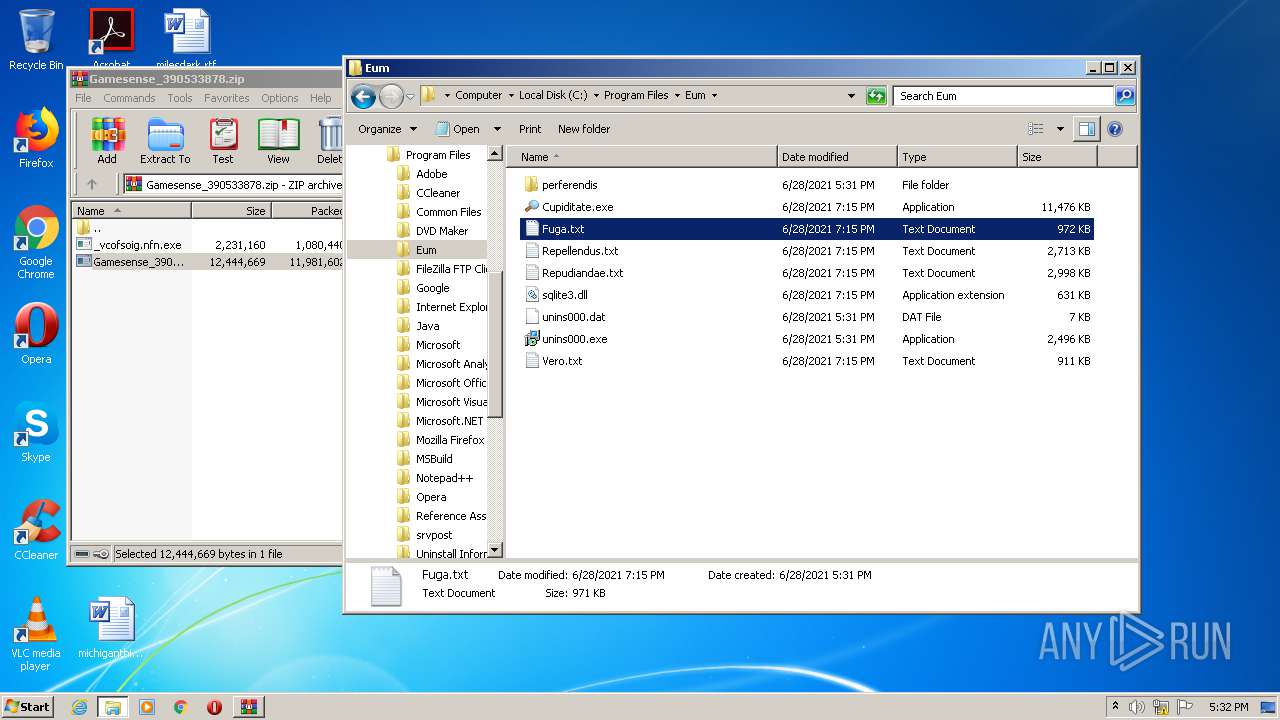
Task: Open the Google Chrome desktop shortcut
Action: [x=36, y=243]
